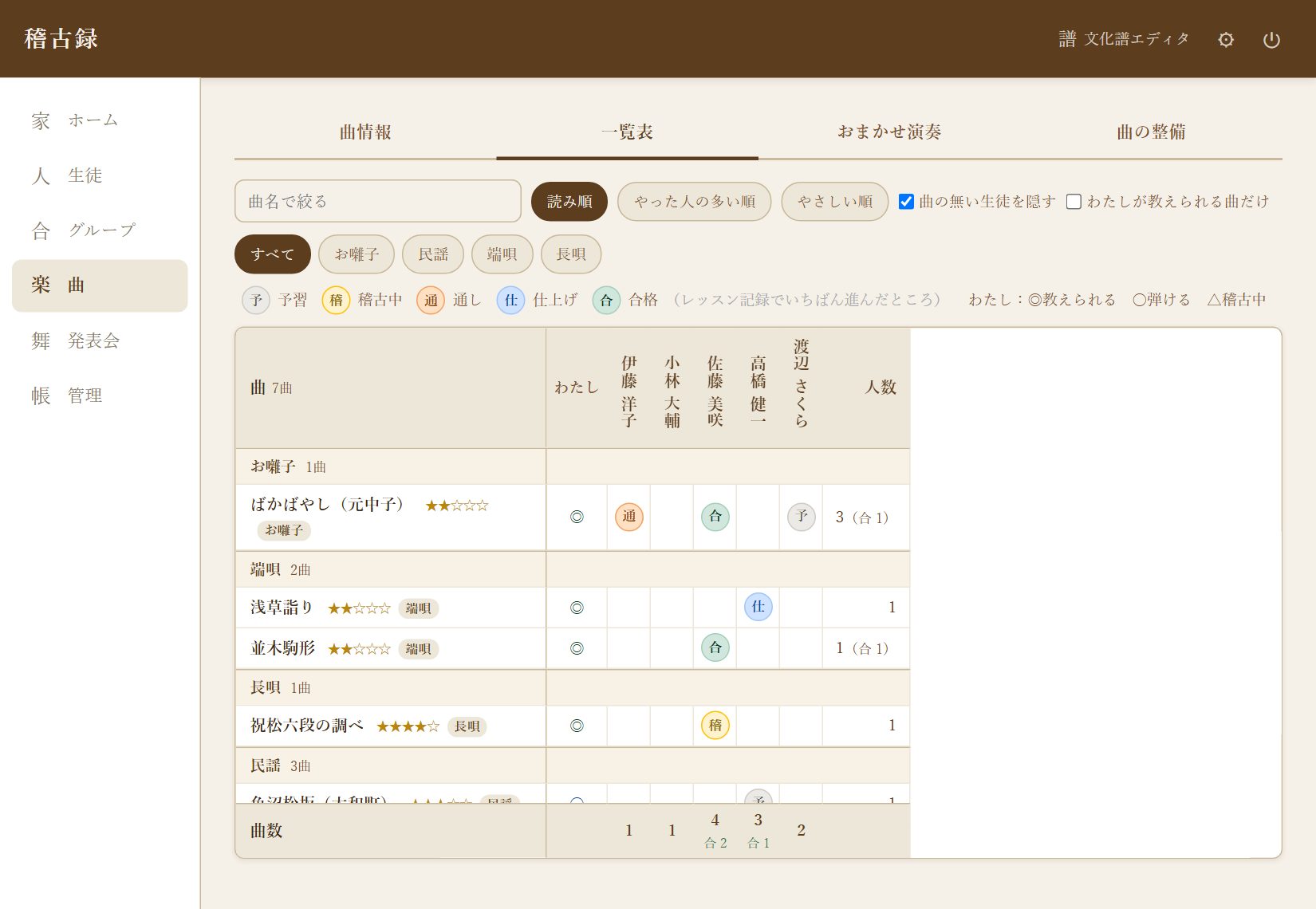
Task: Select 楽曲 in sidebar
Action: pos(100,285)
